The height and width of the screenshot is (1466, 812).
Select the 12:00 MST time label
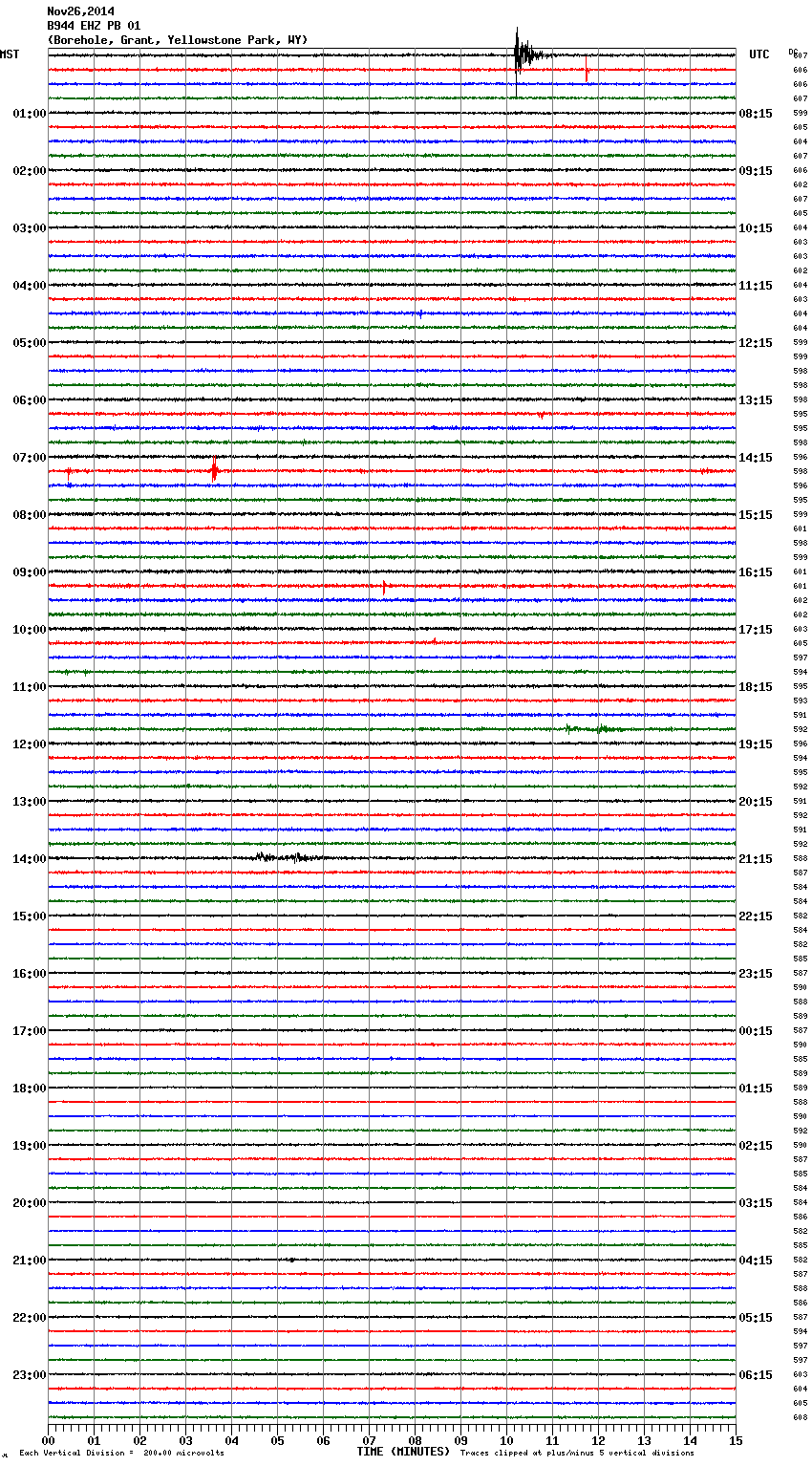click(30, 744)
